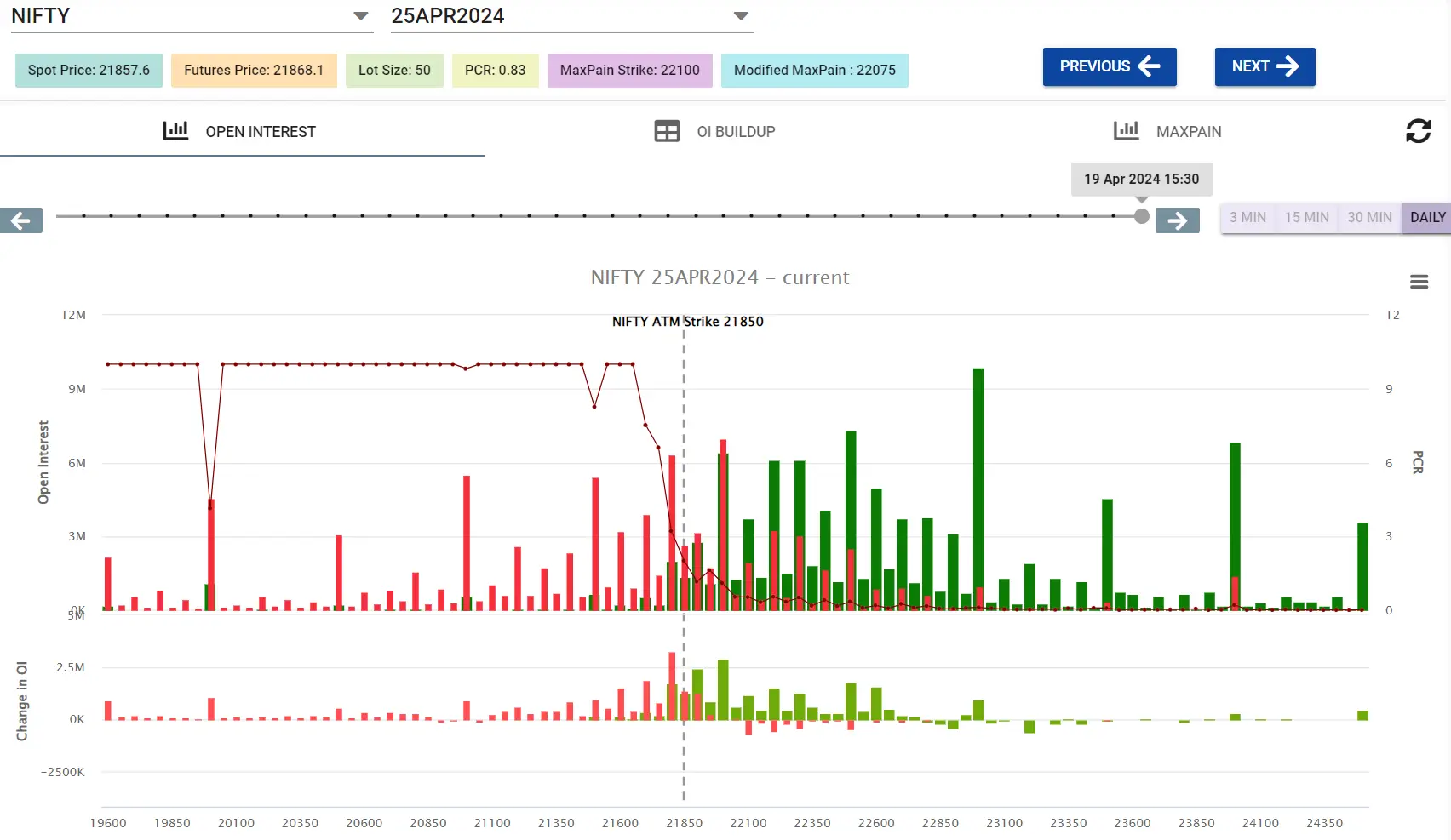This screenshot has height=840, width=1451.
Task: Click the PCR 0.83 chip
Action: [495, 70]
